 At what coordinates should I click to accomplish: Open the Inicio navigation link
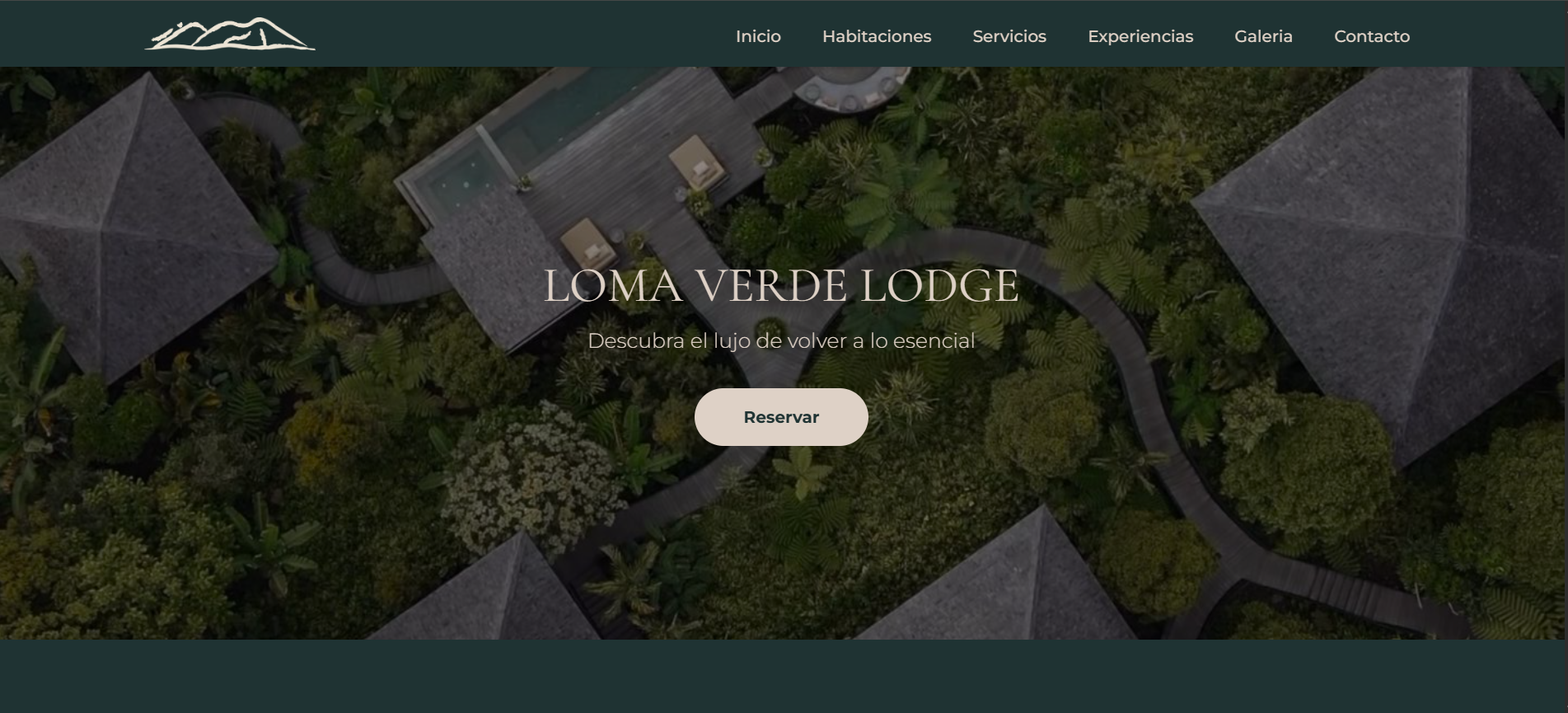click(758, 36)
